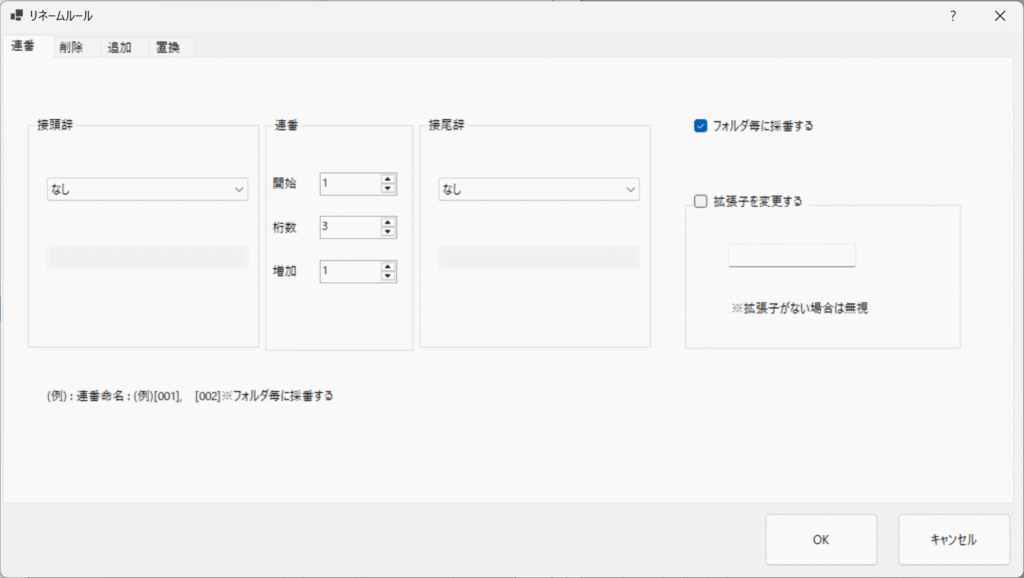Select the 連番 tab
1024x578 pixels.
[24, 46]
